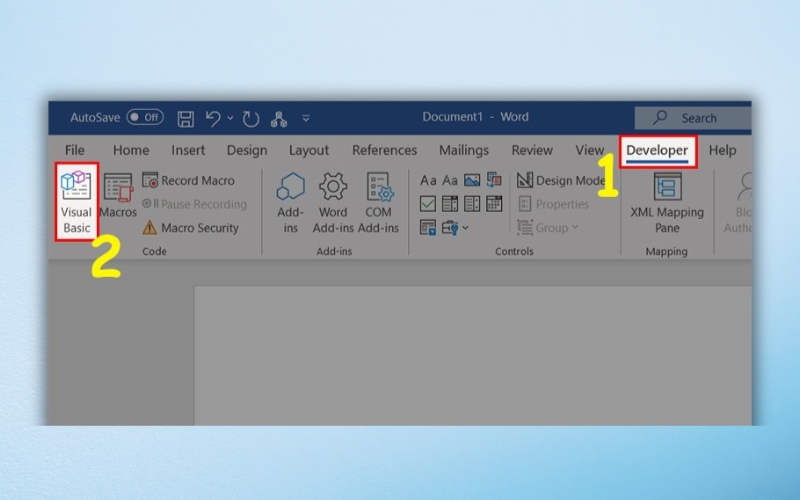Open control Properties

(554, 204)
